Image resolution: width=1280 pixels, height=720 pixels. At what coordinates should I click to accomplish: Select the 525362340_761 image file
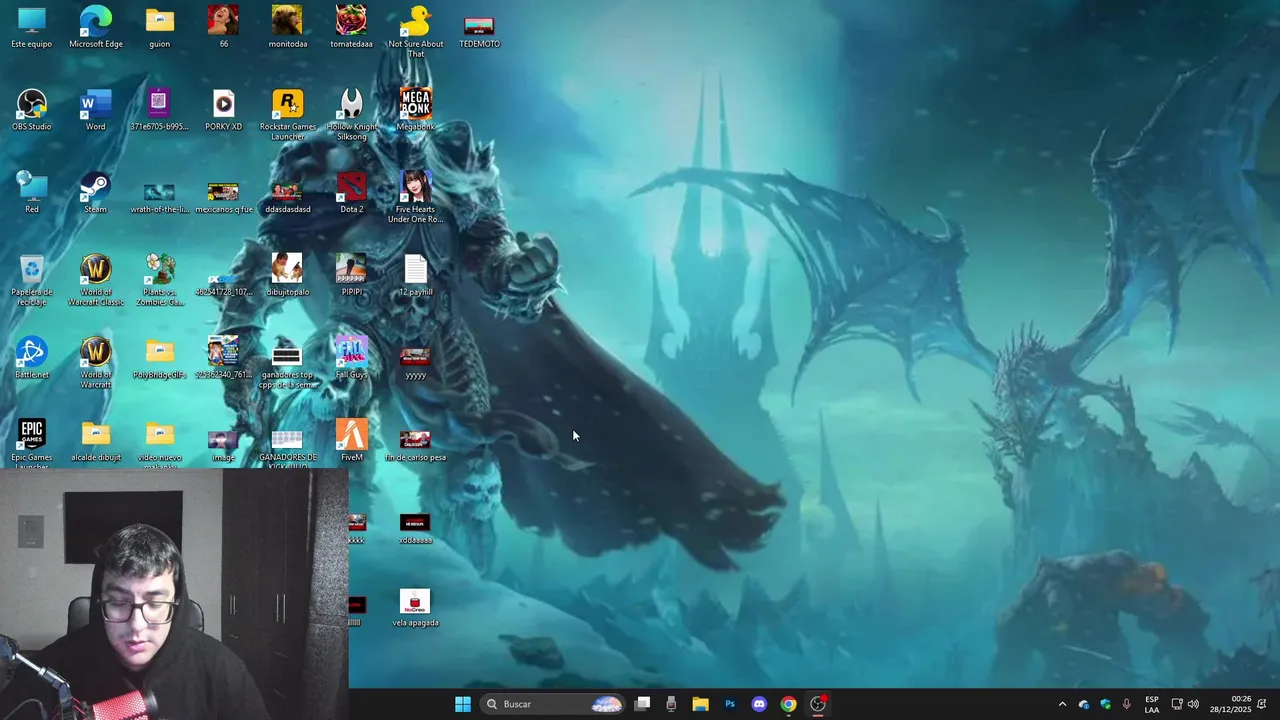tap(223, 358)
